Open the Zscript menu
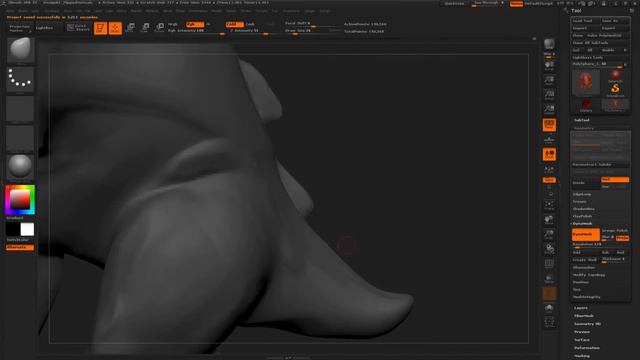This screenshot has width=640, height=360. pyautogui.click(x=324, y=11)
